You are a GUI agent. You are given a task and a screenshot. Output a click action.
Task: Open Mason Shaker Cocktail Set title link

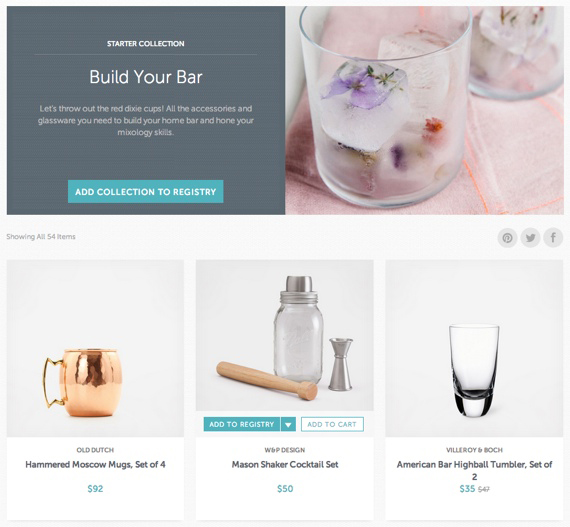click(285, 464)
